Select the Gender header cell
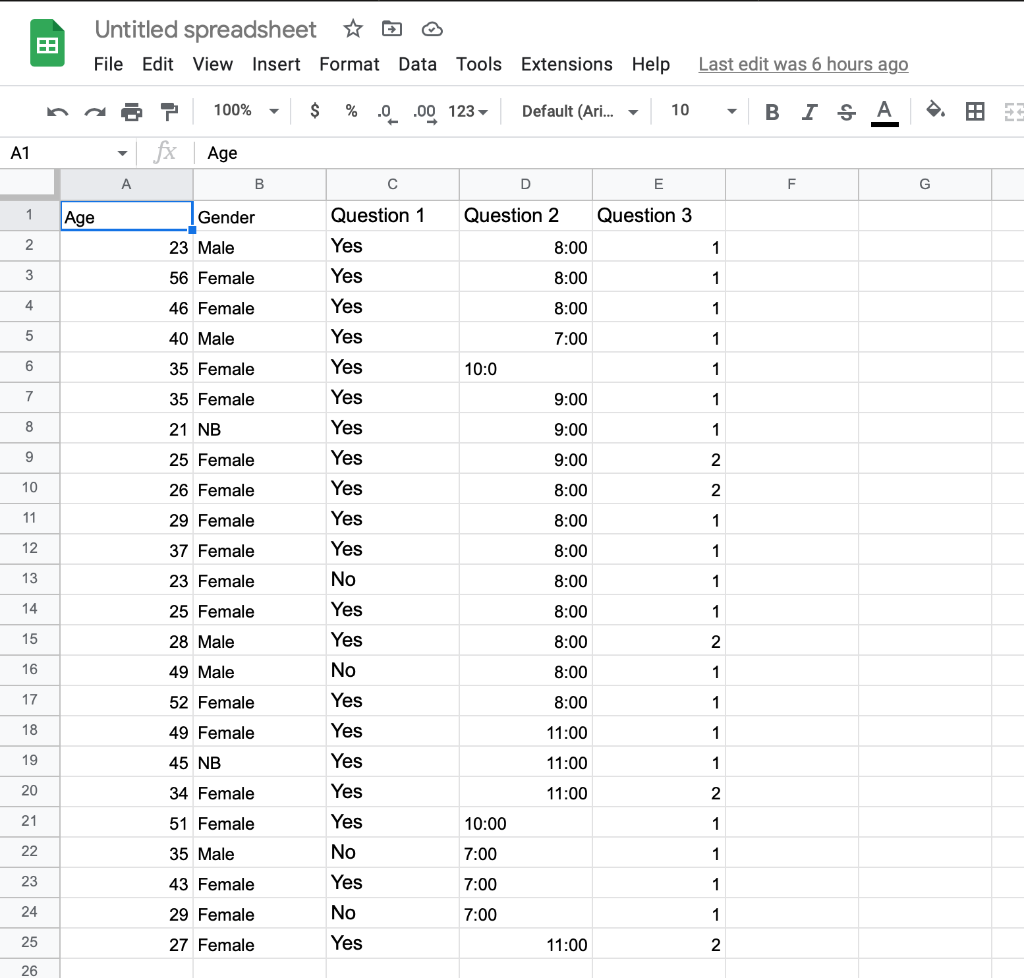Screen dimensions: 1024x978 (x=259, y=215)
